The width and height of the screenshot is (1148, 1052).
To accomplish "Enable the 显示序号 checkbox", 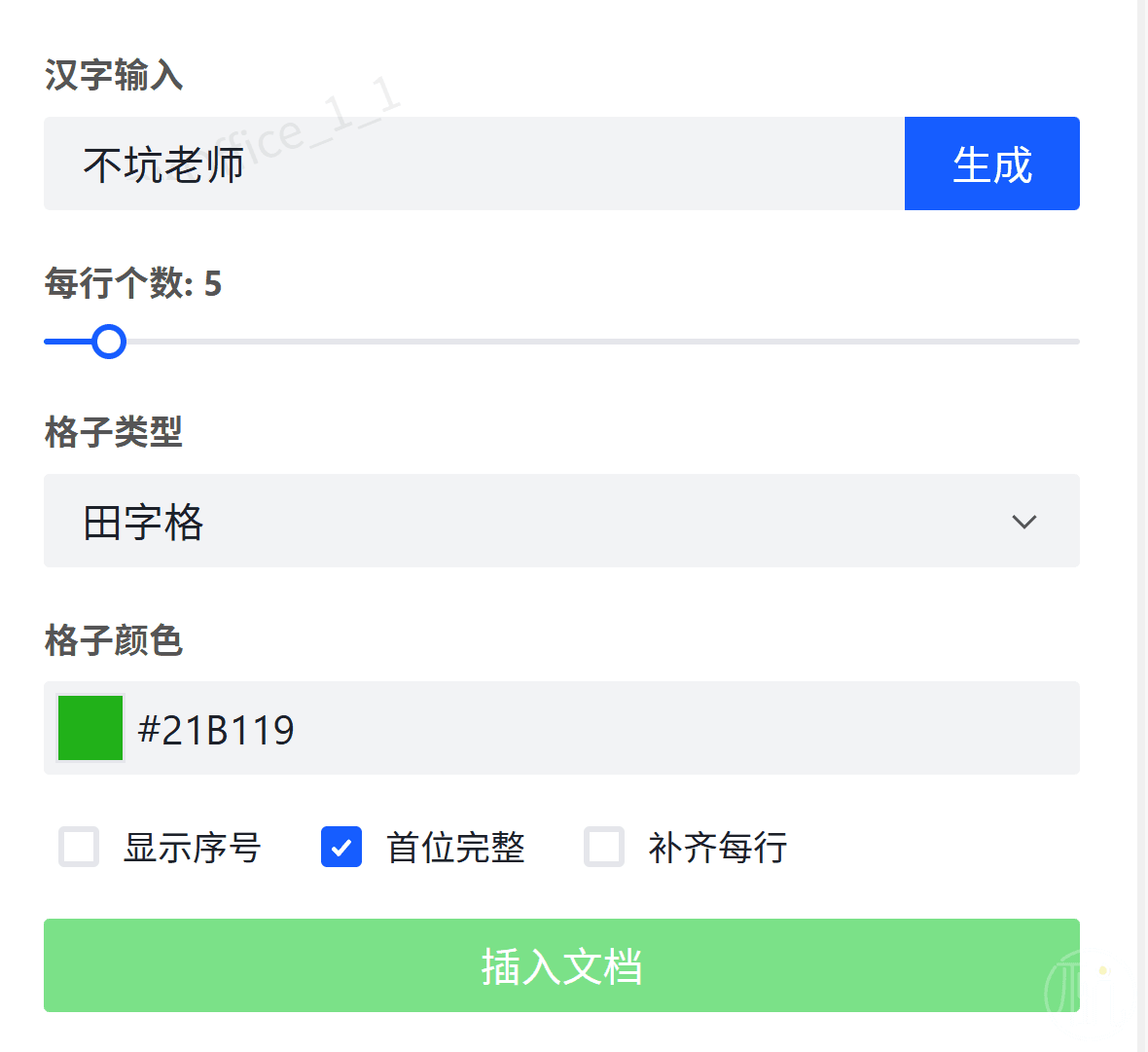I will coord(79,847).
